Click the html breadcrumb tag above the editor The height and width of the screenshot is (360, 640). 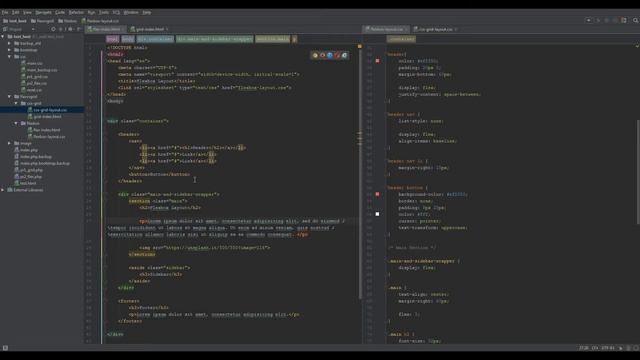pos(113,39)
